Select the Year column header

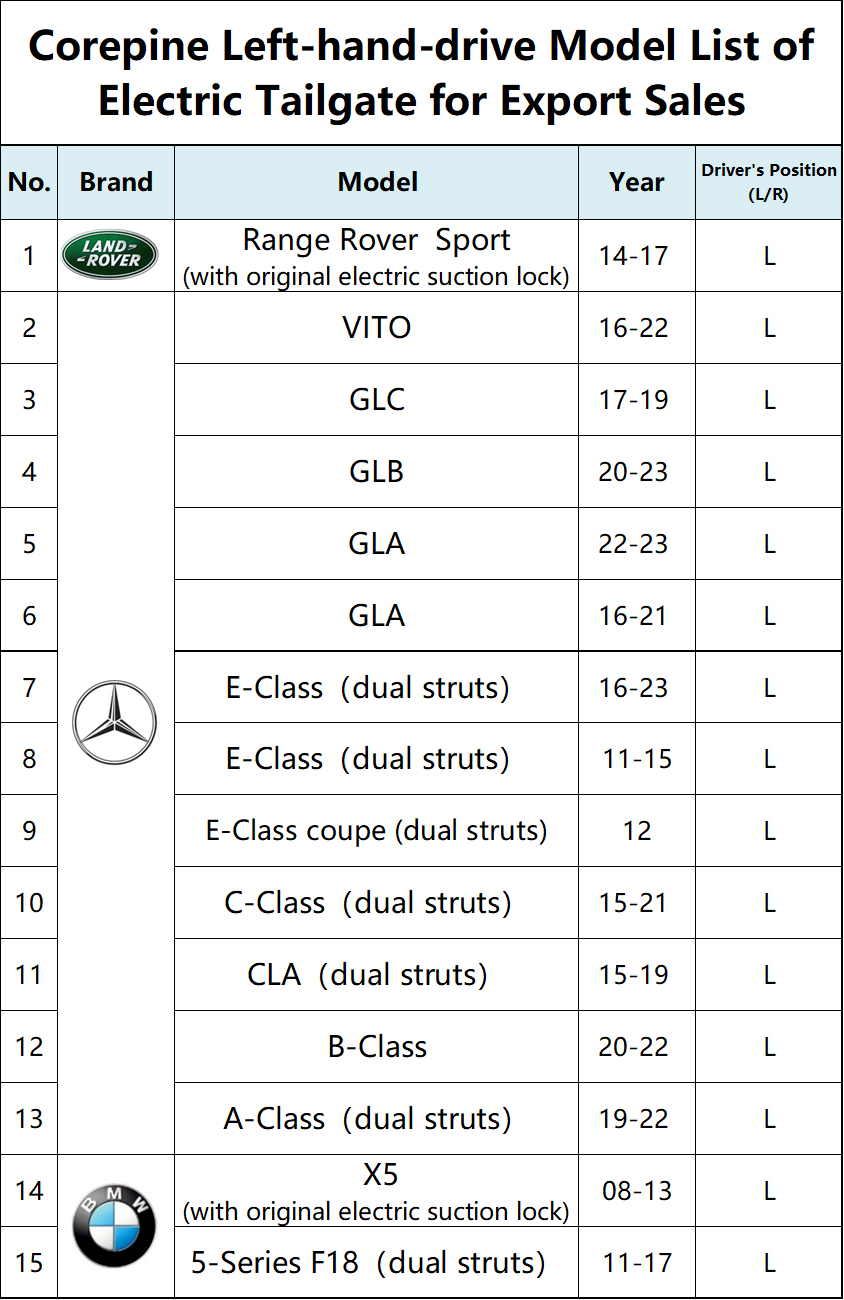point(637,182)
